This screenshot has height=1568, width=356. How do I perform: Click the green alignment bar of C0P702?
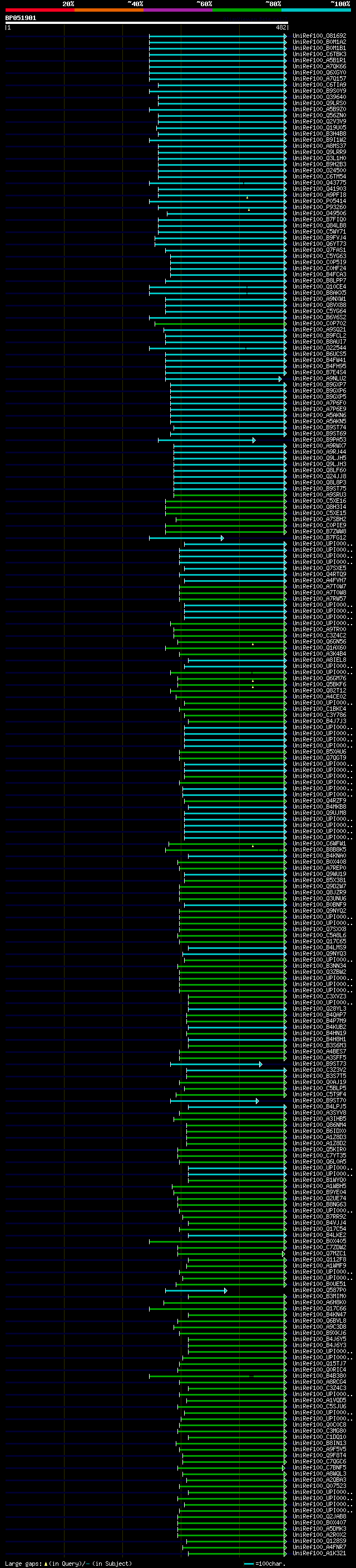point(220,324)
